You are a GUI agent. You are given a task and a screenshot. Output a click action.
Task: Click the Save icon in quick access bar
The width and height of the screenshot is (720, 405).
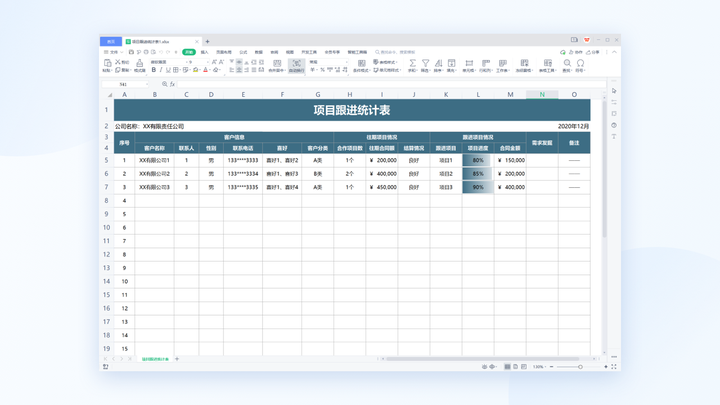pos(131,52)
